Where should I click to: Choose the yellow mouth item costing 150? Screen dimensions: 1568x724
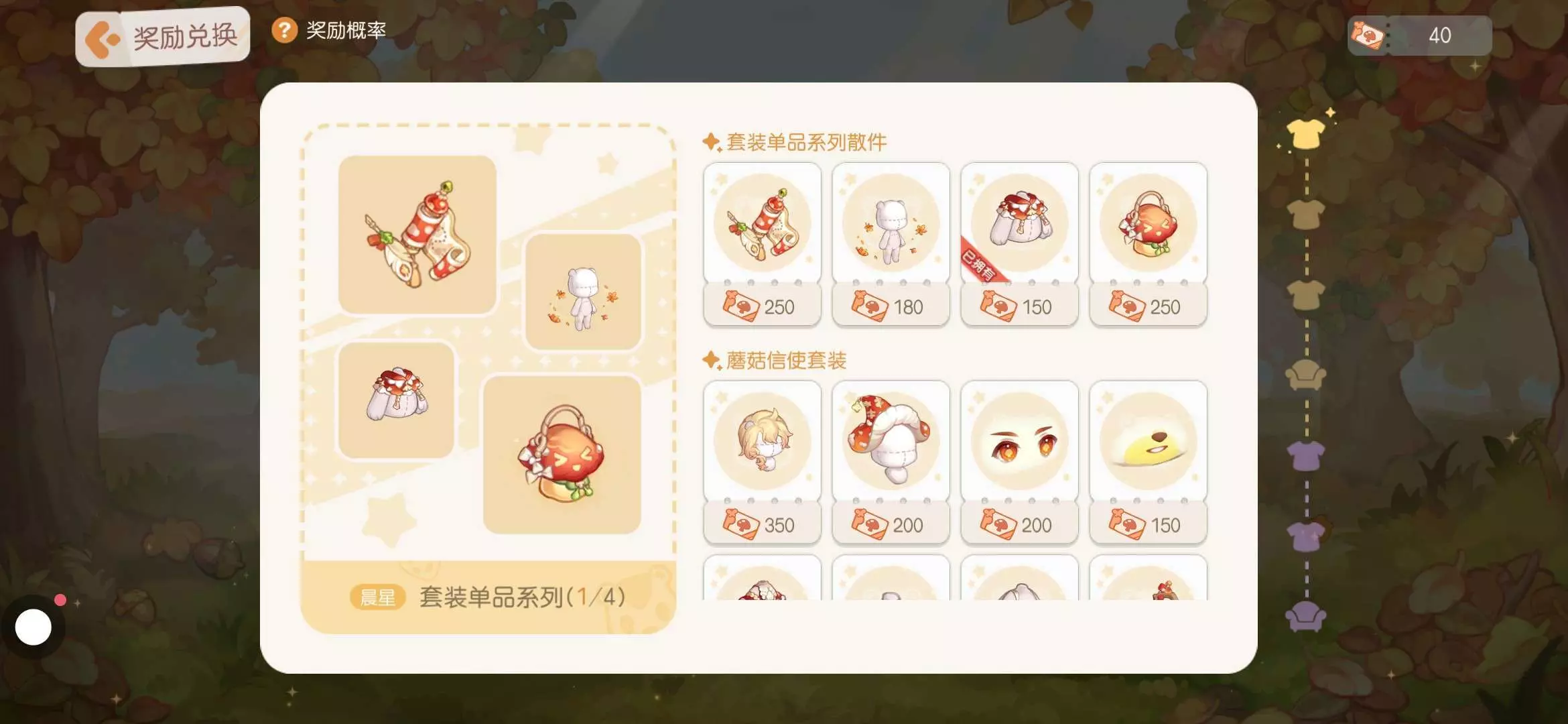pos(1148,463)
